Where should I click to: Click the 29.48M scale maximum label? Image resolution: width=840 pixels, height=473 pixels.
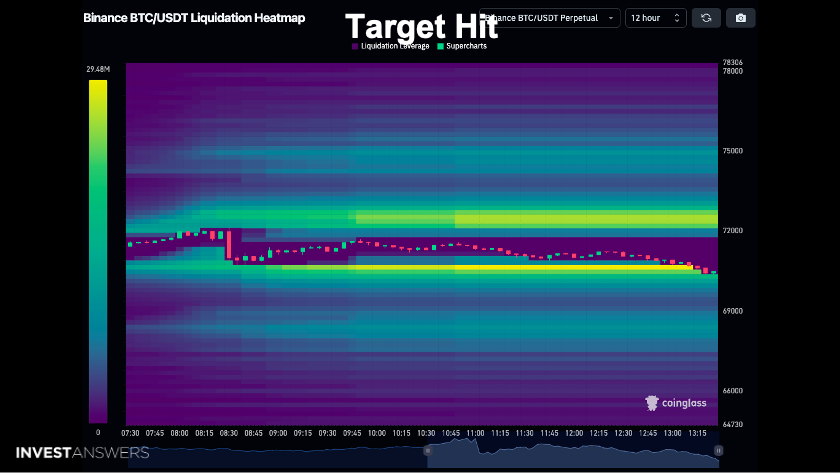tap(98, 69)
